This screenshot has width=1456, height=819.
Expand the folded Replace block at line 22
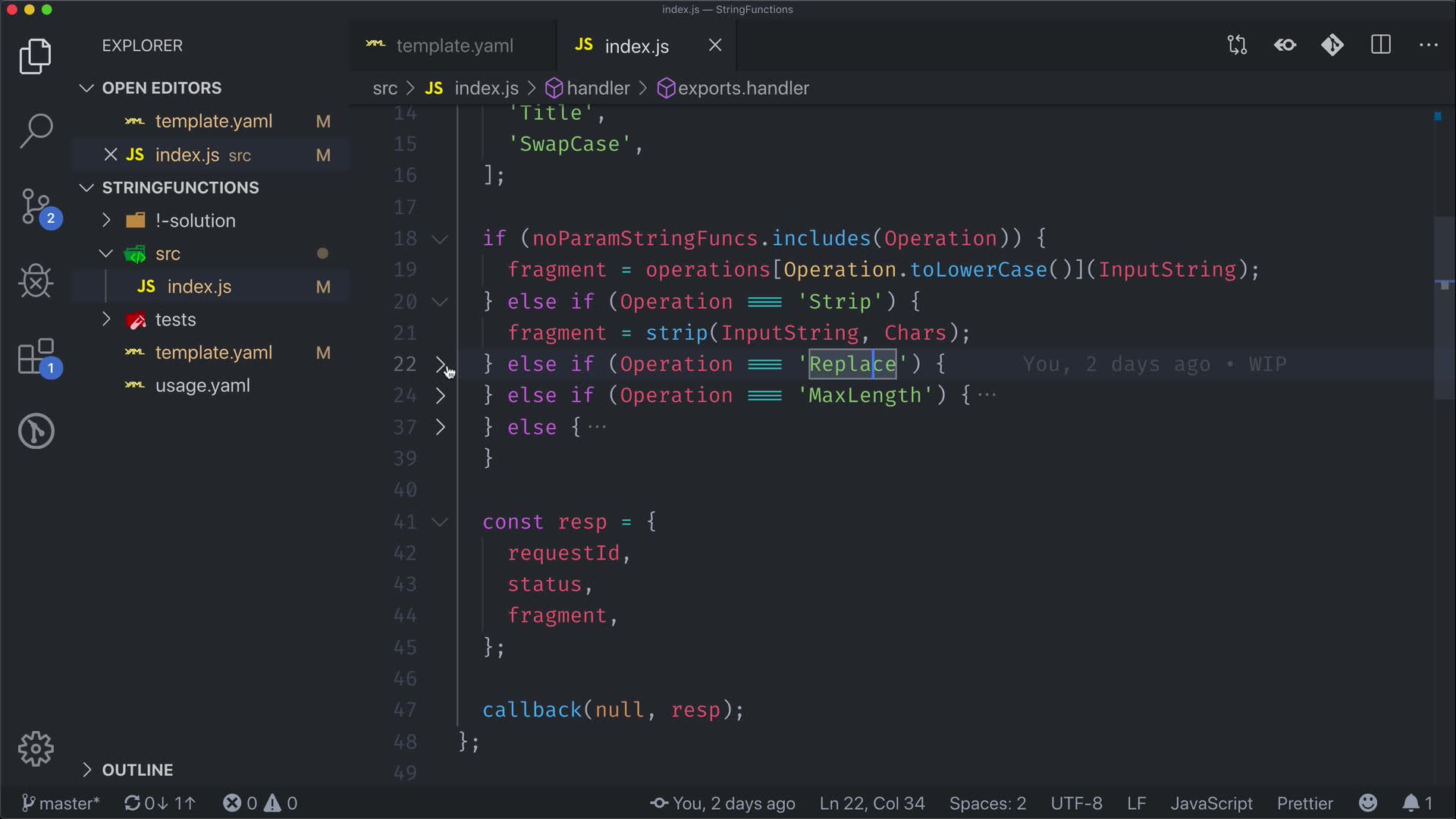tap(441, 365)
